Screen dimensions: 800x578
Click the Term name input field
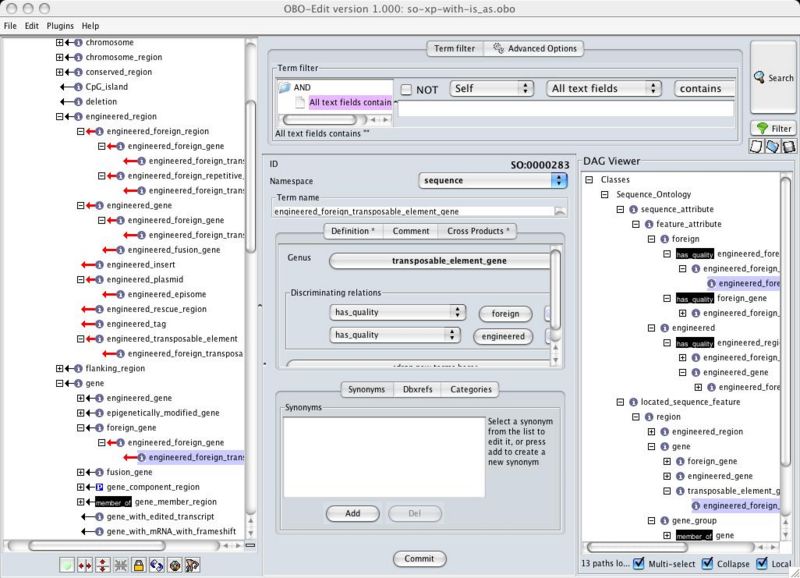413,211
